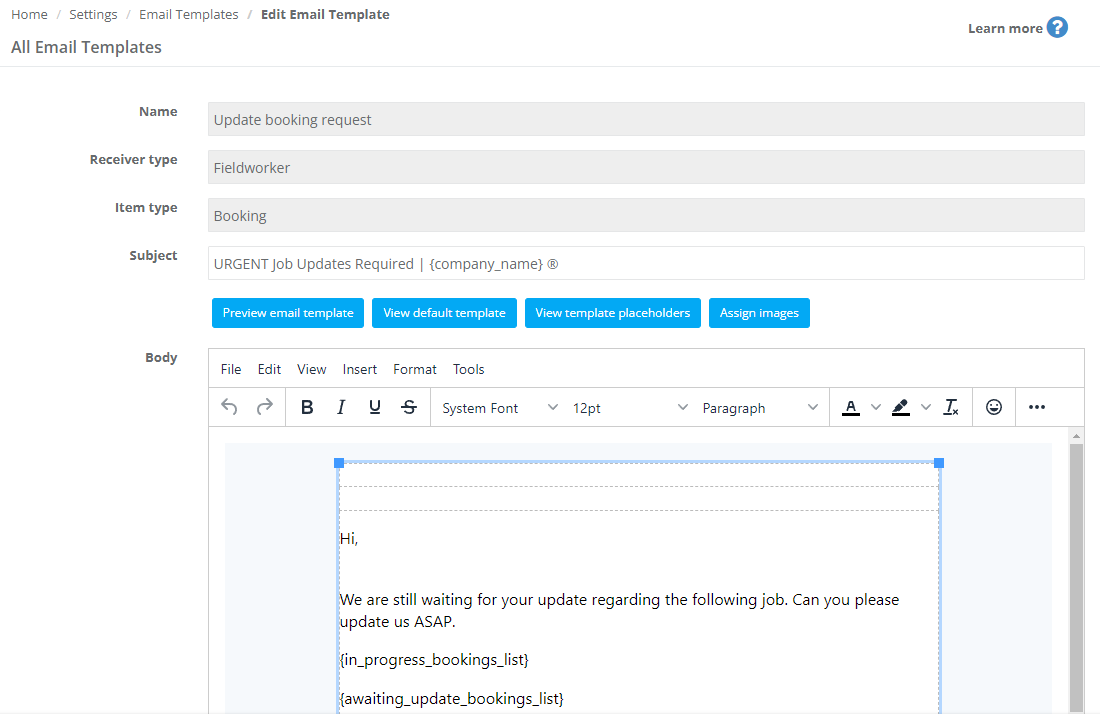Click the Redo arrow in editor toolbar

pos(264,407)
